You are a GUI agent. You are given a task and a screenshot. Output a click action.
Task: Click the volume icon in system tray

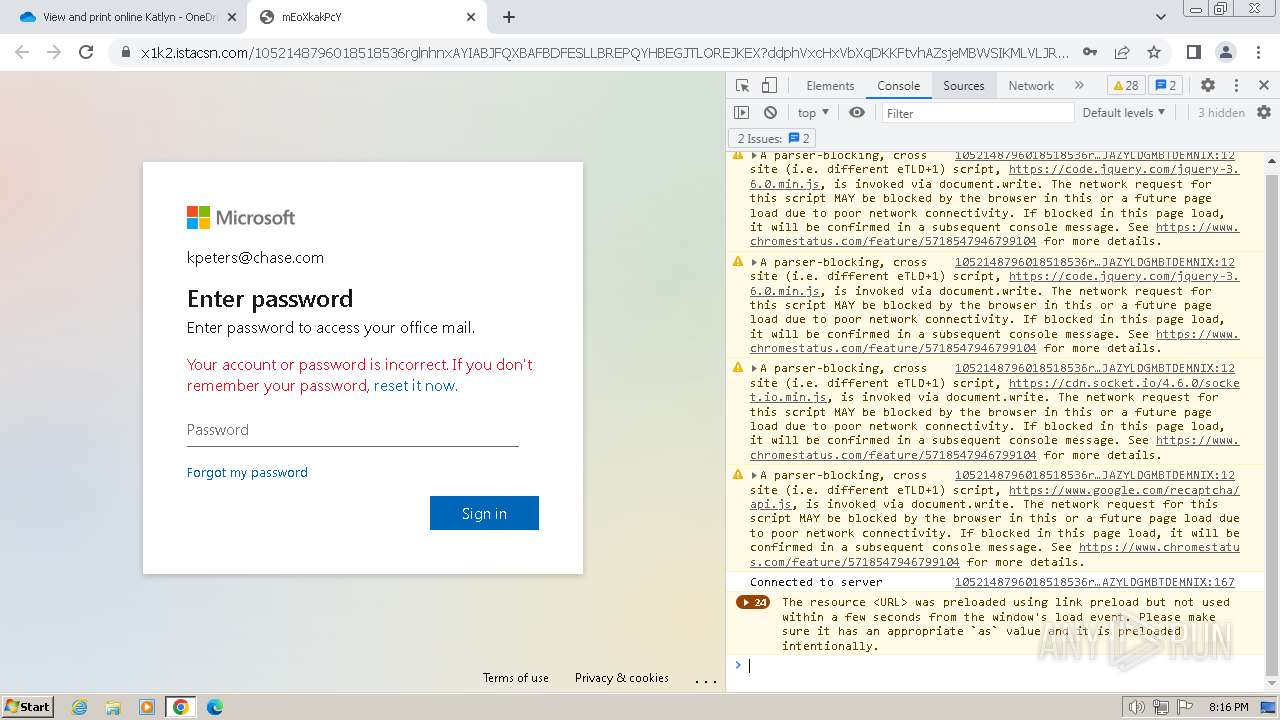tap(1136, 707)
